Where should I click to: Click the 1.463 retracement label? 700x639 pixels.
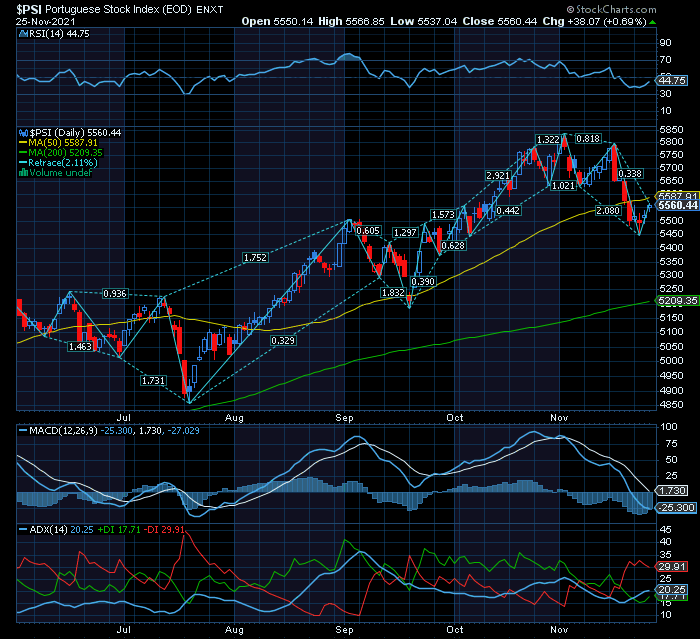[80, 347]
